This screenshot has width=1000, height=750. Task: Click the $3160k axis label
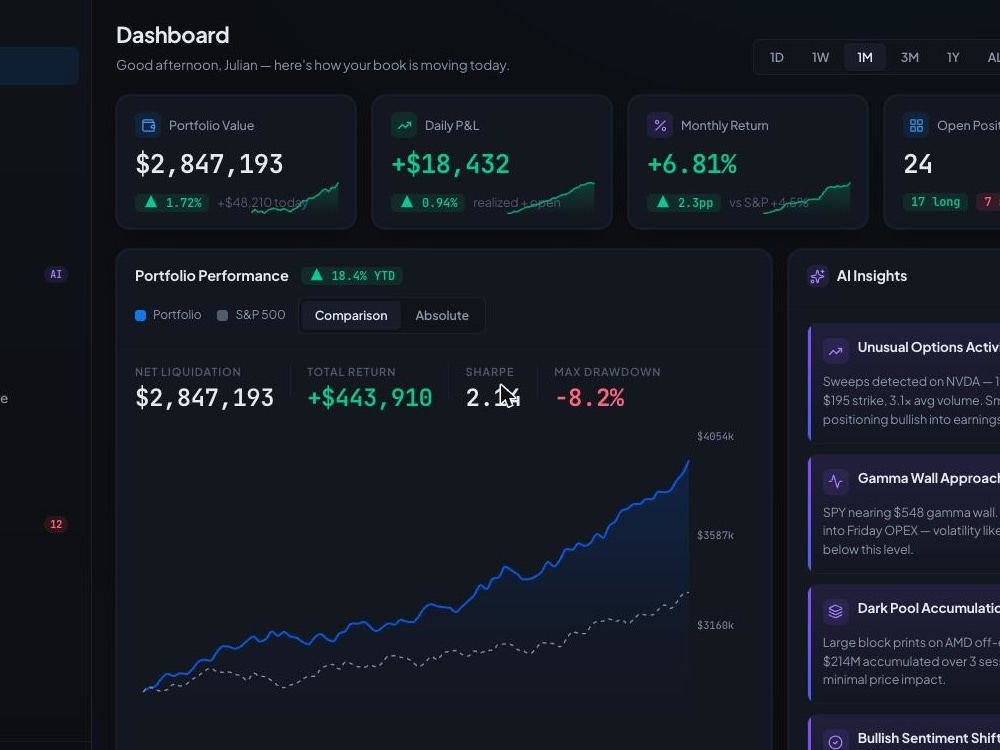[715, 625]
